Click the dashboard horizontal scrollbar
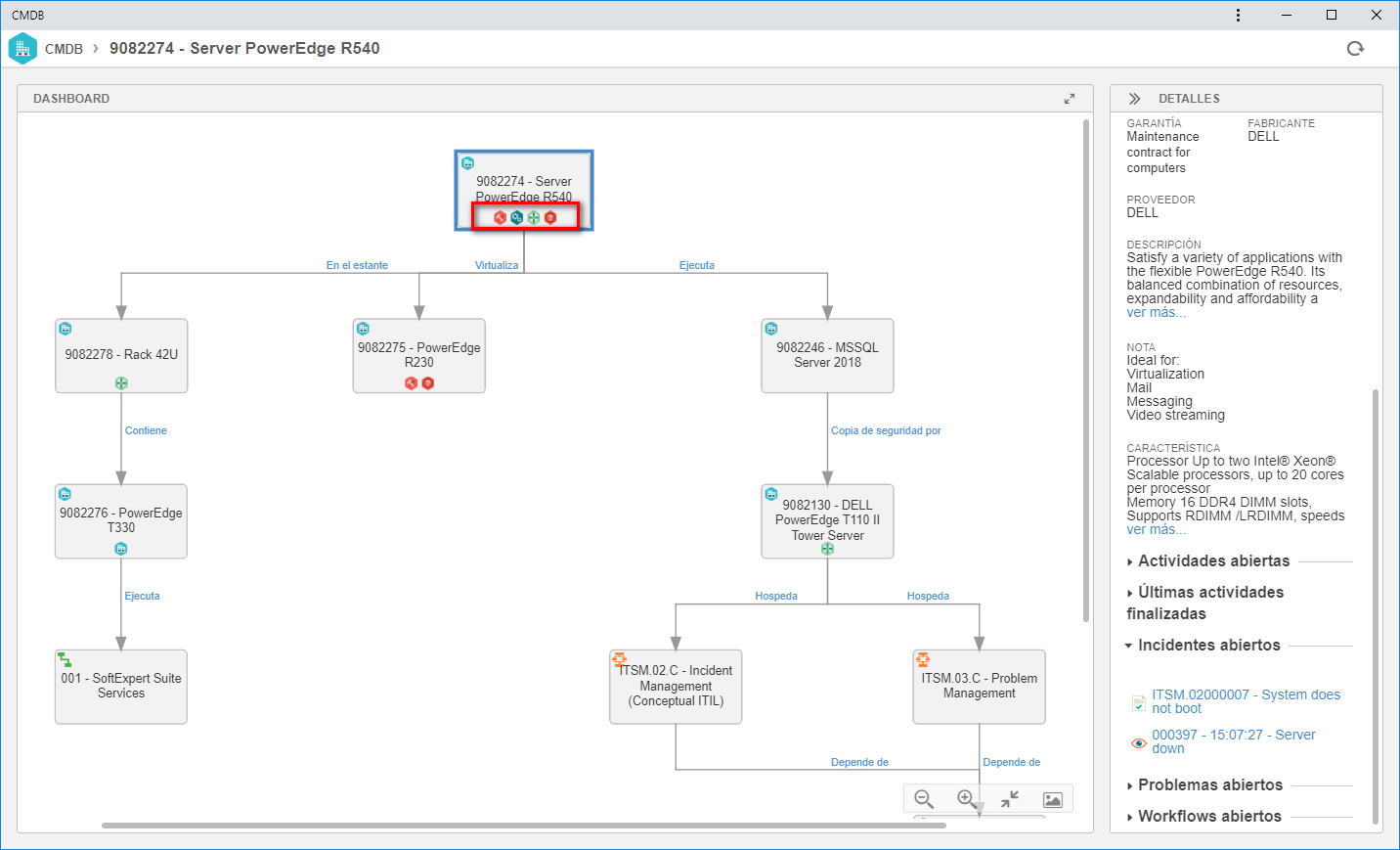Screen dimensions: 1400x850 (524, 826)
